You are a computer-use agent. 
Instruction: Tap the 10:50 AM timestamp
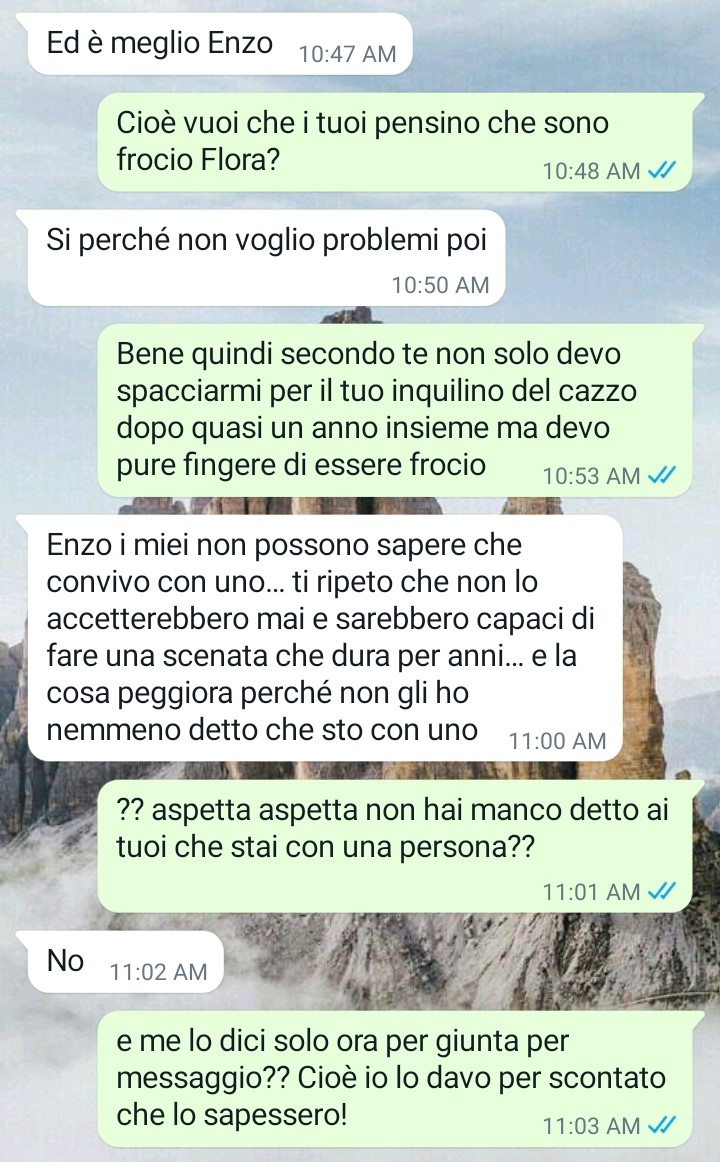point(440,285)
